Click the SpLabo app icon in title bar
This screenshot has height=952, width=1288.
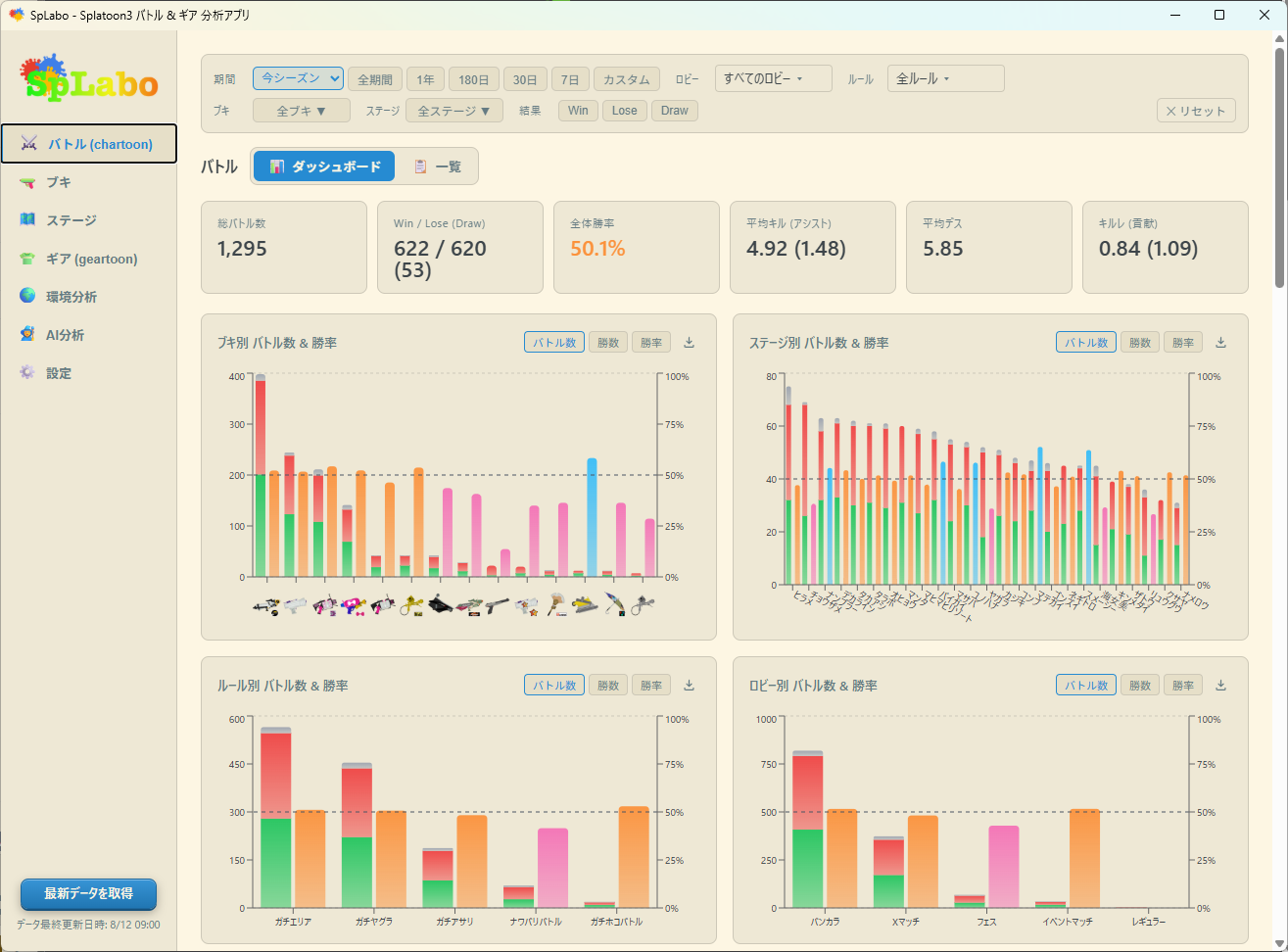[17, 15]
